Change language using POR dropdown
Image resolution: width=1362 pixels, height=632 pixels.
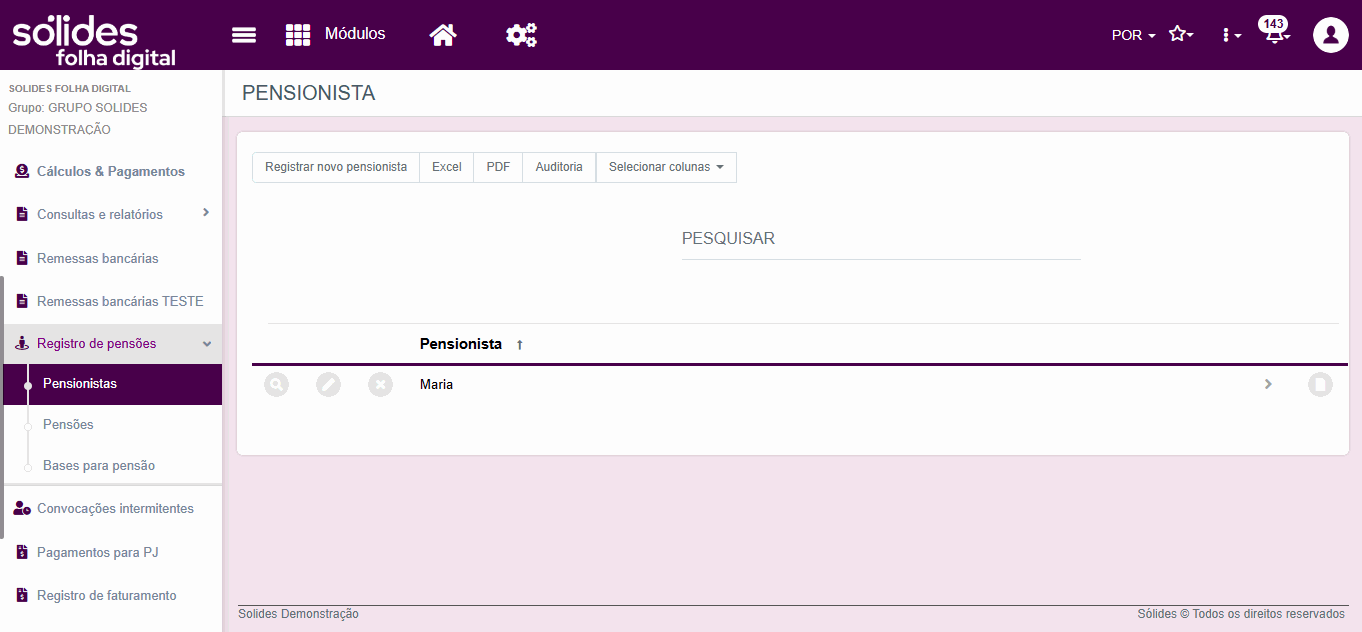click(1133, 35)
